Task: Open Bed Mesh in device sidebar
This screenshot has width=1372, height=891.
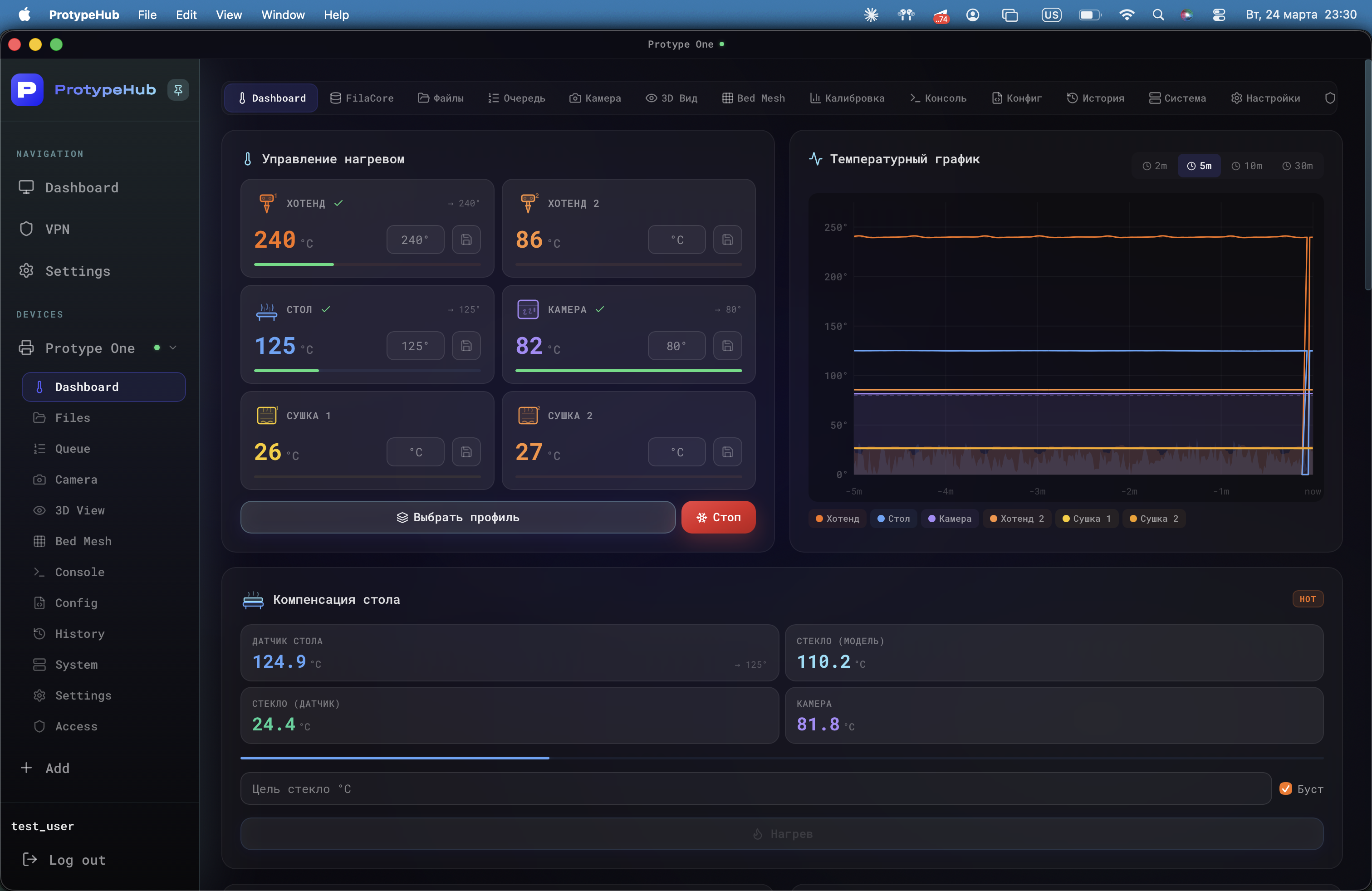Action: 83,541
